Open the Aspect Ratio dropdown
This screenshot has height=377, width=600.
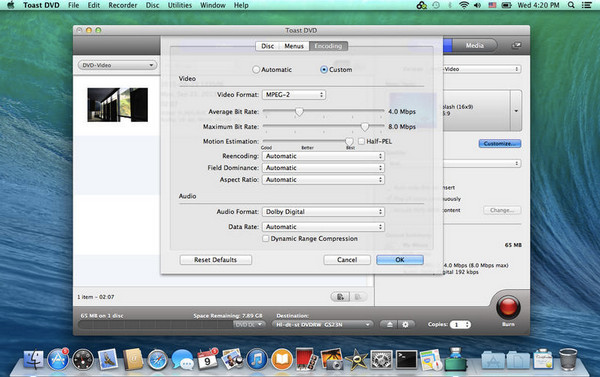pyautogui.click(x=323, y=180)
